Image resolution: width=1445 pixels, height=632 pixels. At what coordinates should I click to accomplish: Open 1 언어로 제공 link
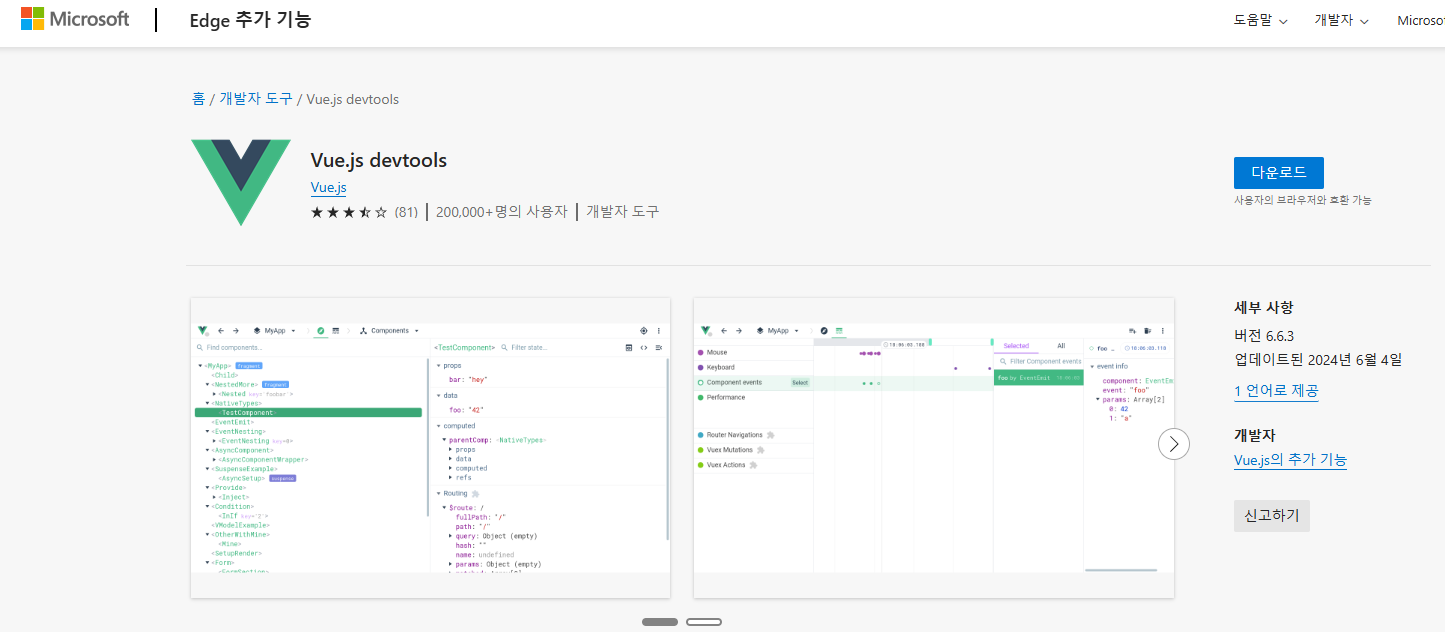1276,391
